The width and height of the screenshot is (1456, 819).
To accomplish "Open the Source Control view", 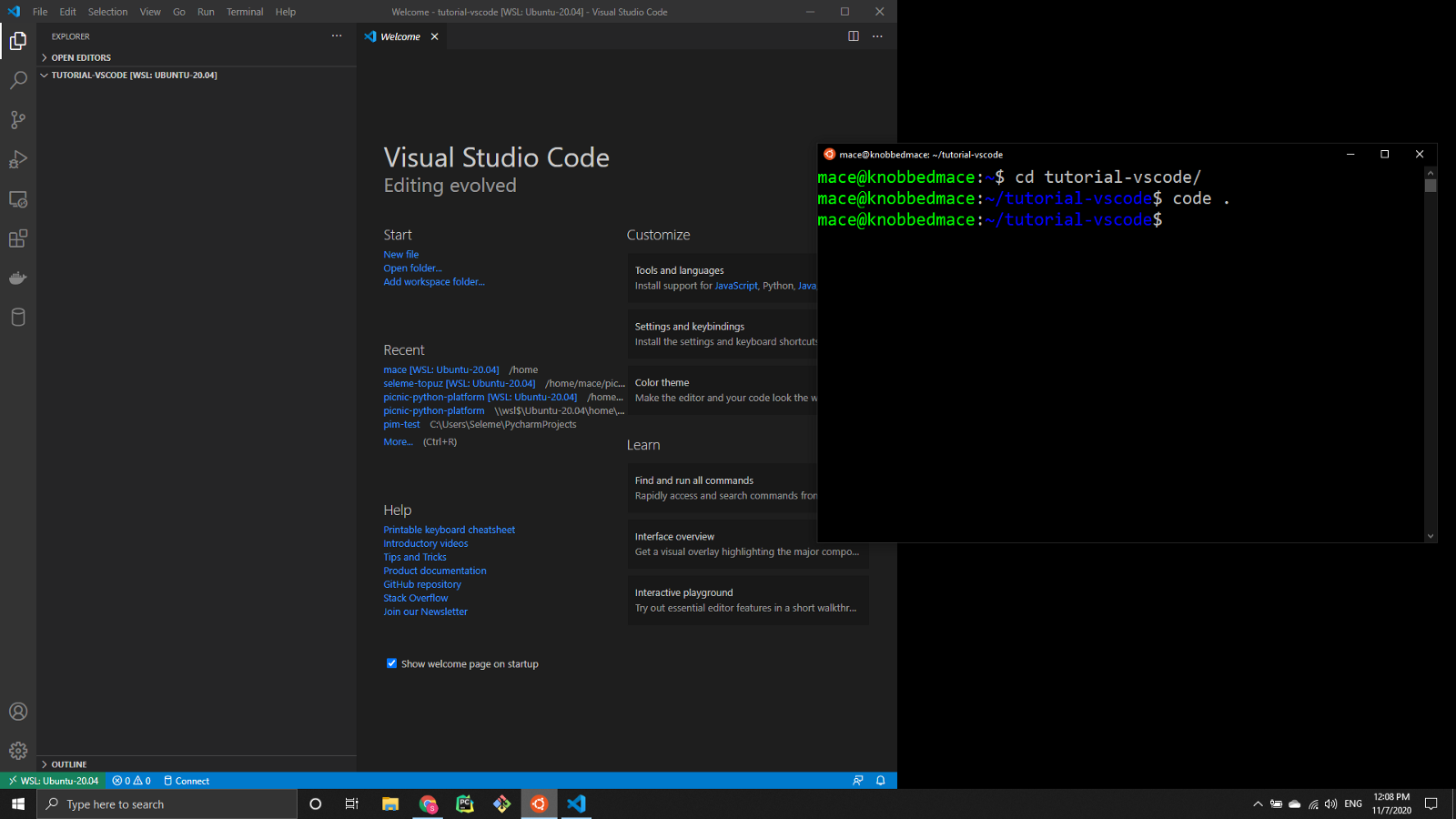I will click(18, 120).
